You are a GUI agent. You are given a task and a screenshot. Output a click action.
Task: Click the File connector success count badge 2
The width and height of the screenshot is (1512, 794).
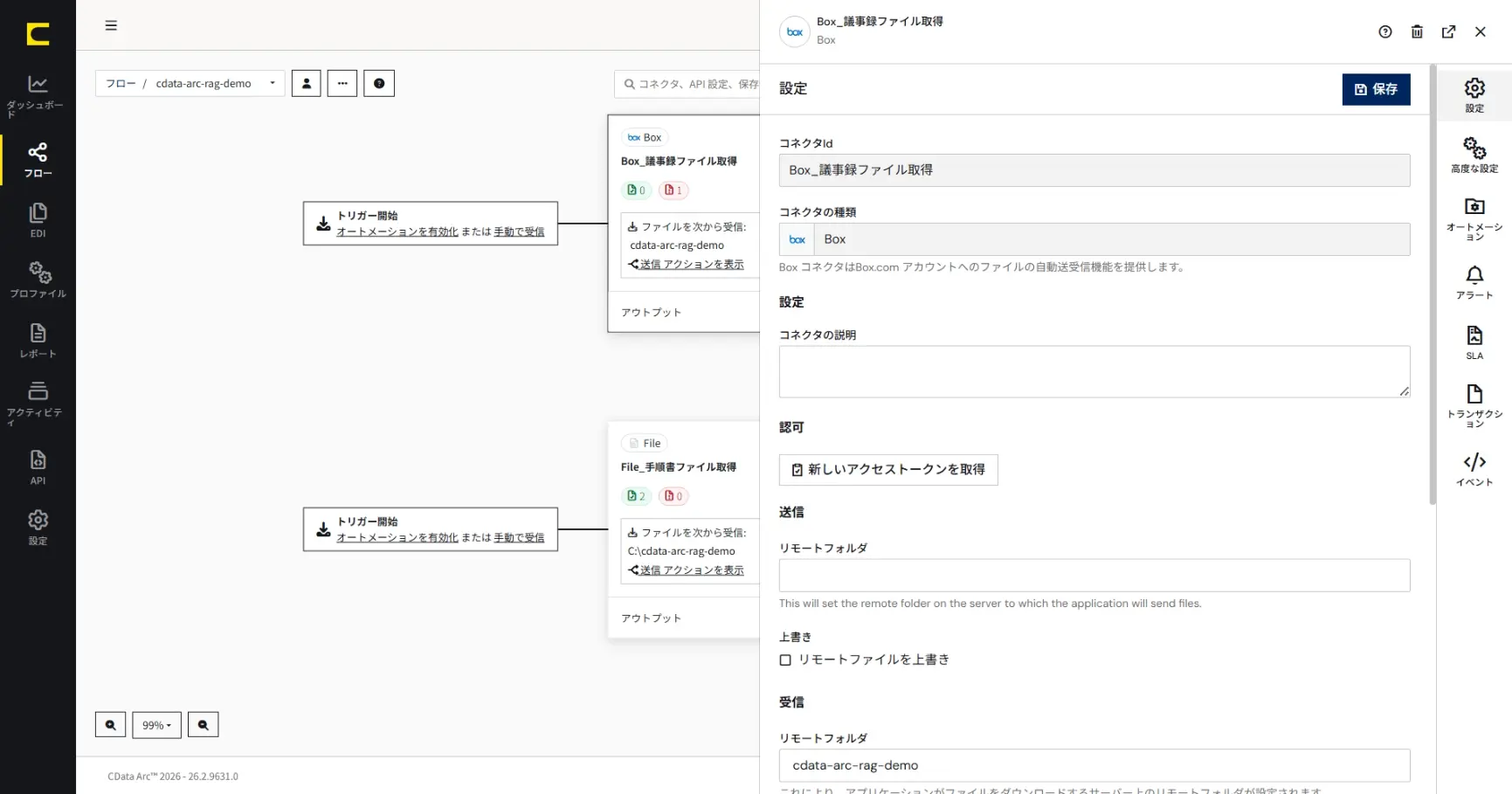pos(637,496)
